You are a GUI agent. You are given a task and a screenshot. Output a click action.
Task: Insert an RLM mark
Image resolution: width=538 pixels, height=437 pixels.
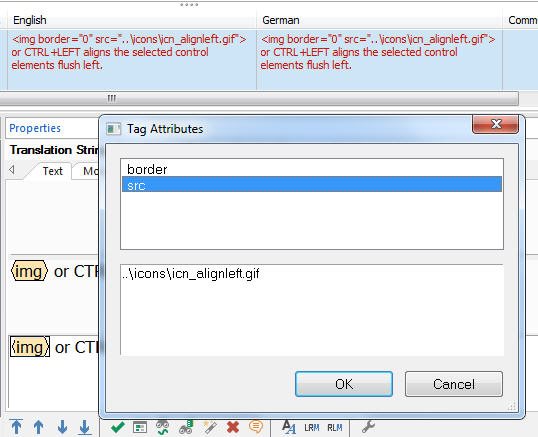[x=335, y=428]
